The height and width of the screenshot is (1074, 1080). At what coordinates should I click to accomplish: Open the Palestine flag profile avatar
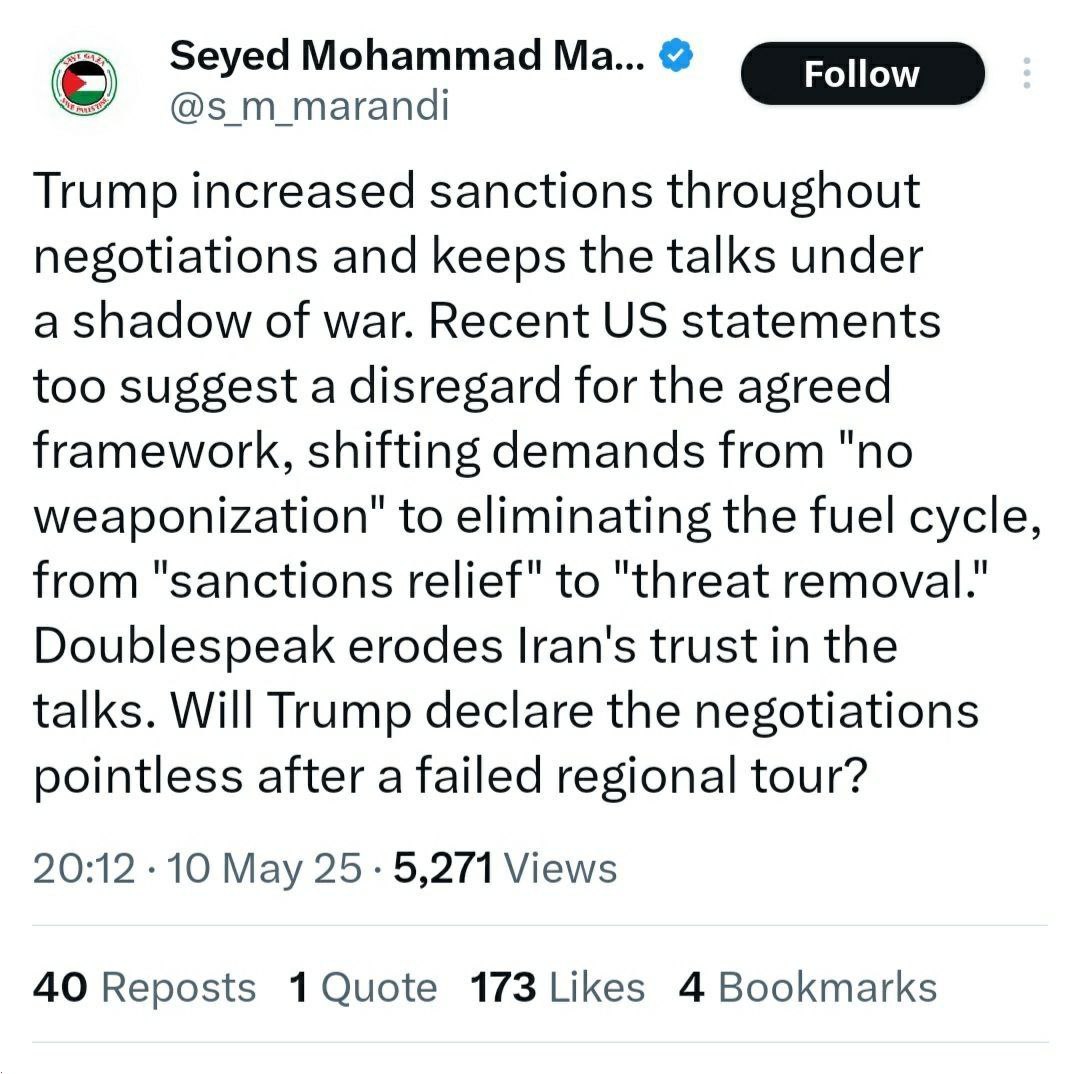[x=85, y=83]
